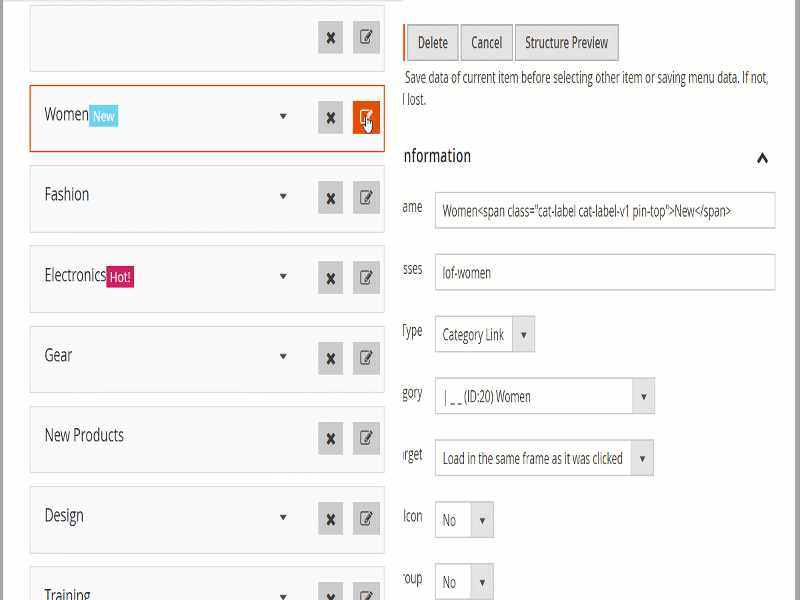Click the X icon on Gear row
The image size is (800, 600).
[x=330, y=357]
